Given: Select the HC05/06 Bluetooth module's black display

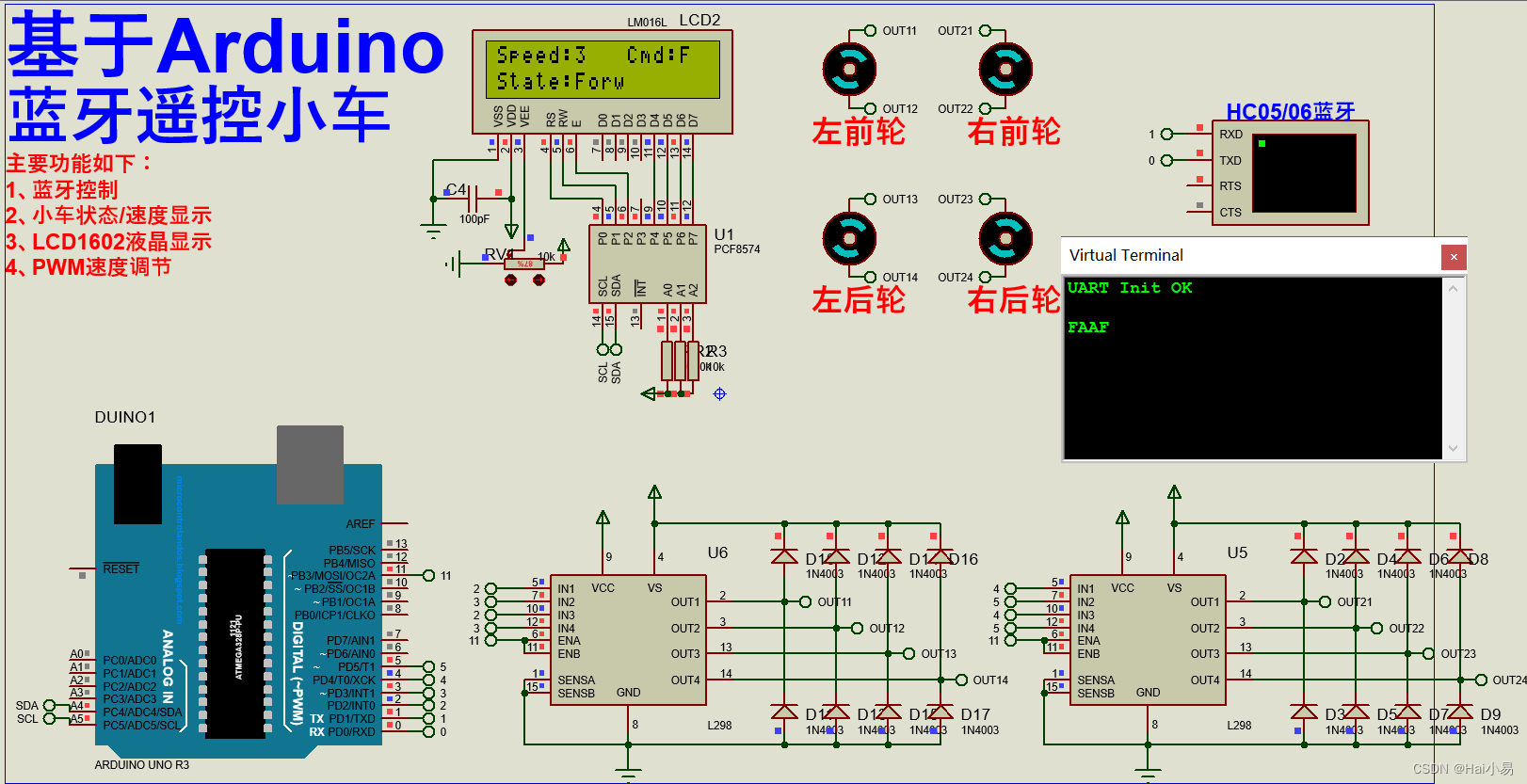Looking at the screenshot, I should point(1304,172).
